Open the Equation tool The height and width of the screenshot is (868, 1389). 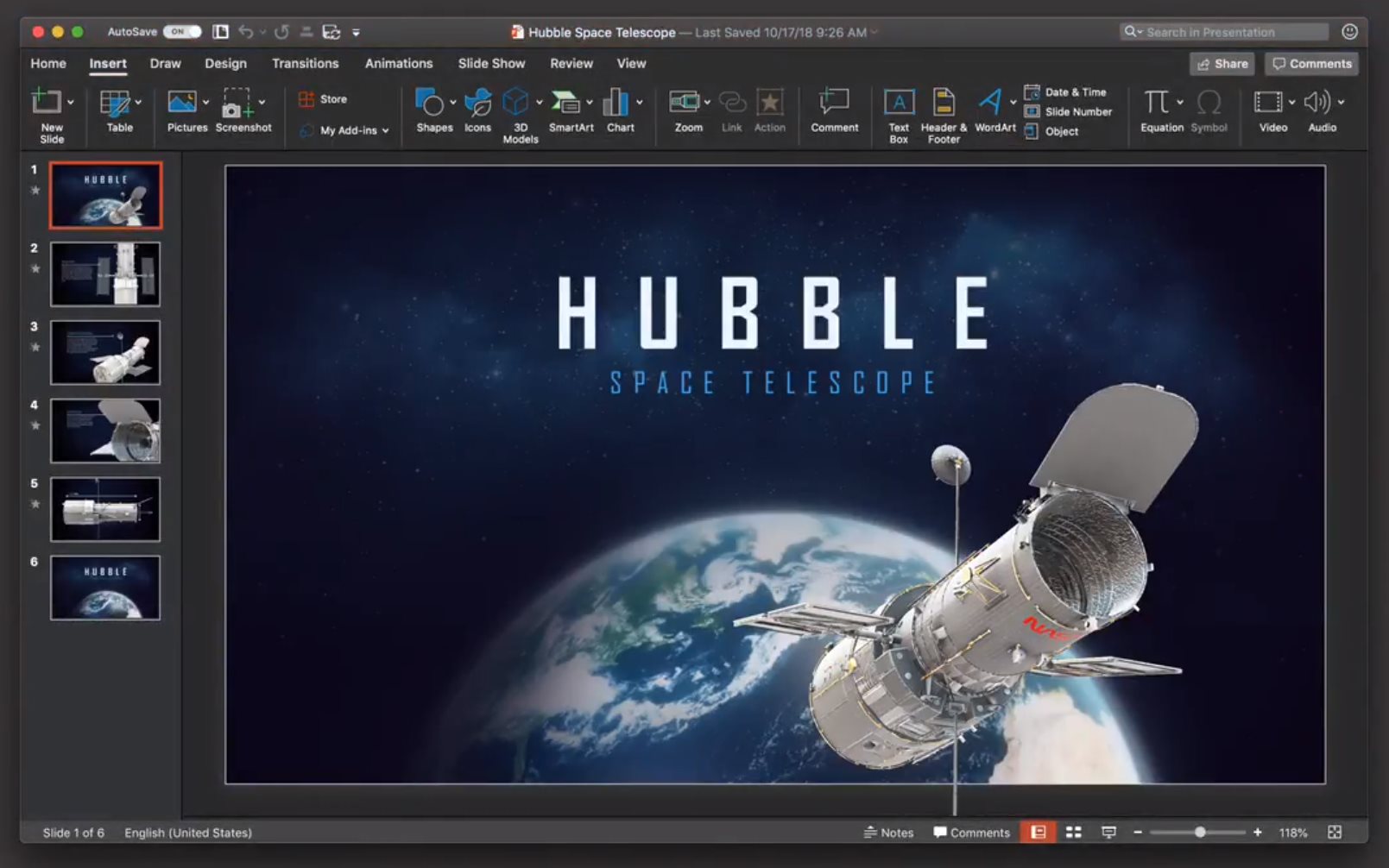tap(1156, 102)
